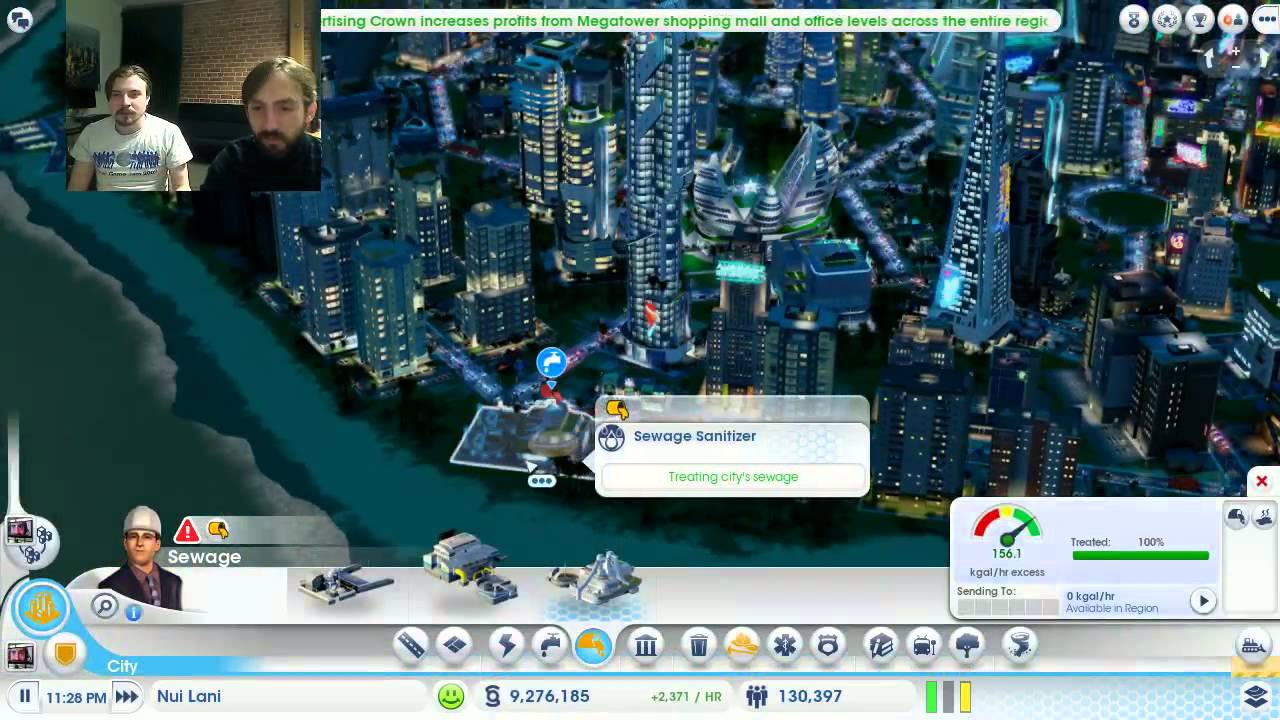Image resolution: width=1280 pixels, height=720 pixels.
Task: Open the Roads build menu
Action: click(411, 645)
